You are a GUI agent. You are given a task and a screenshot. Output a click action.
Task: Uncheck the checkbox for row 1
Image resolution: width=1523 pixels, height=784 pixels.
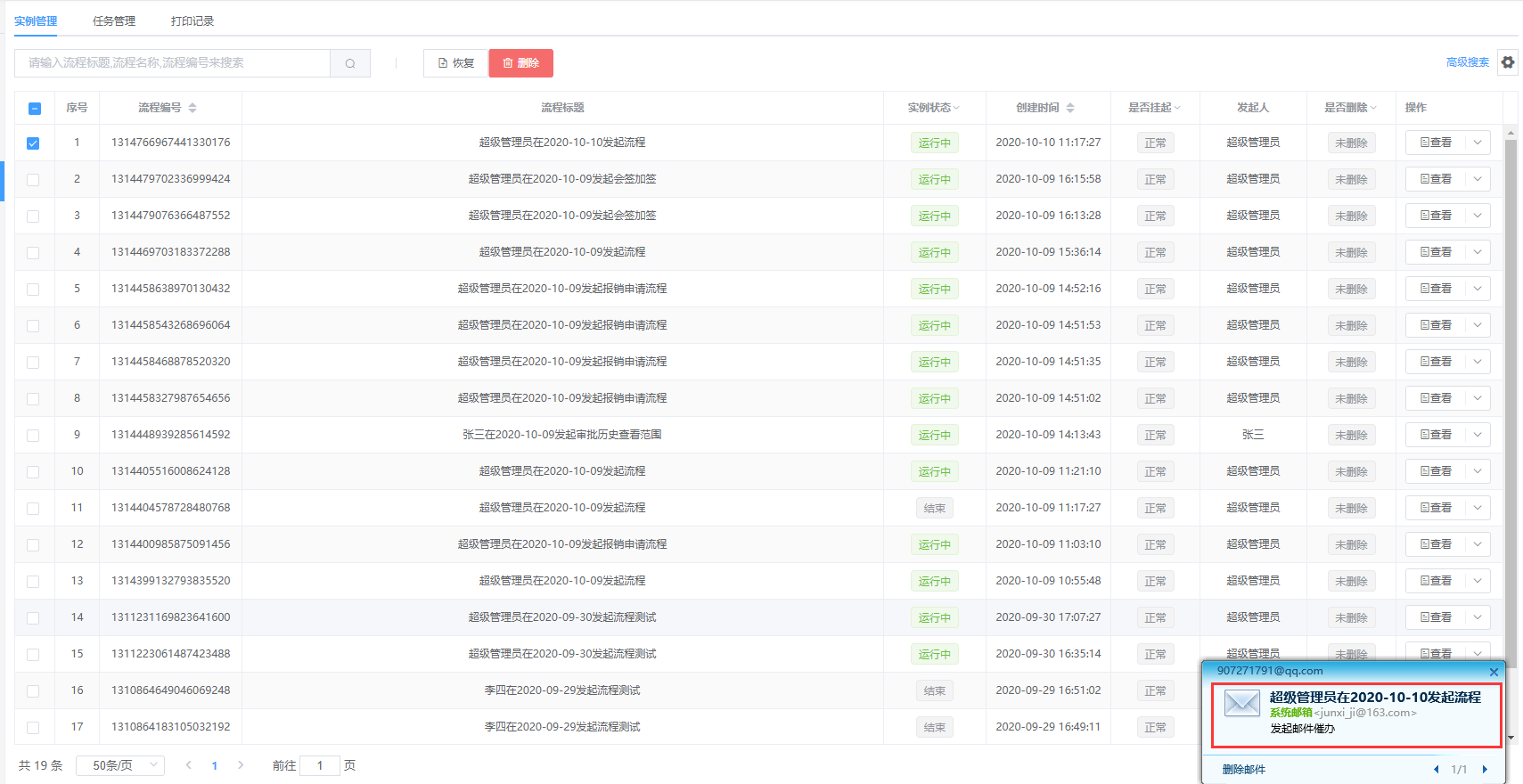coord(33,143)
